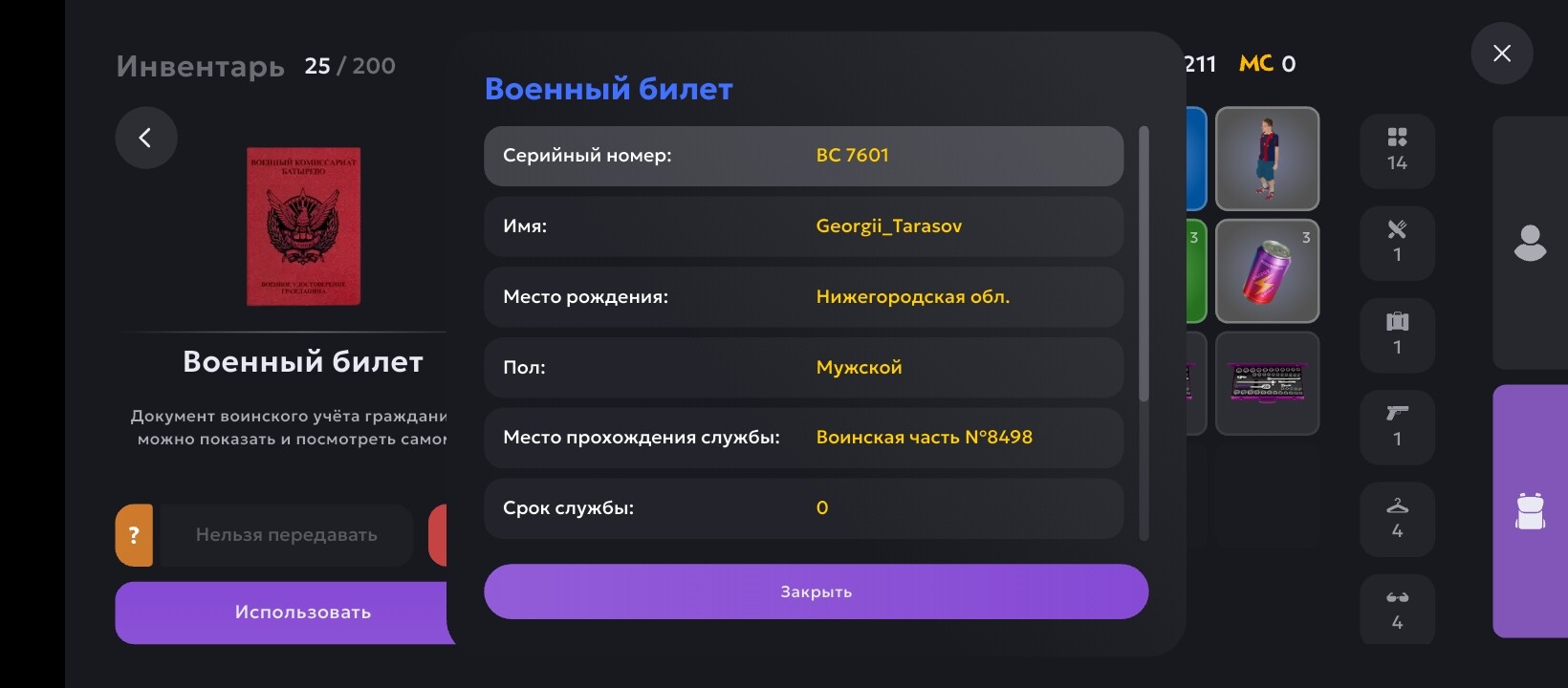Viewport: 1568px width, 688px height.
Task: Click the Место прохождения службы row
Action: (803, 438)
